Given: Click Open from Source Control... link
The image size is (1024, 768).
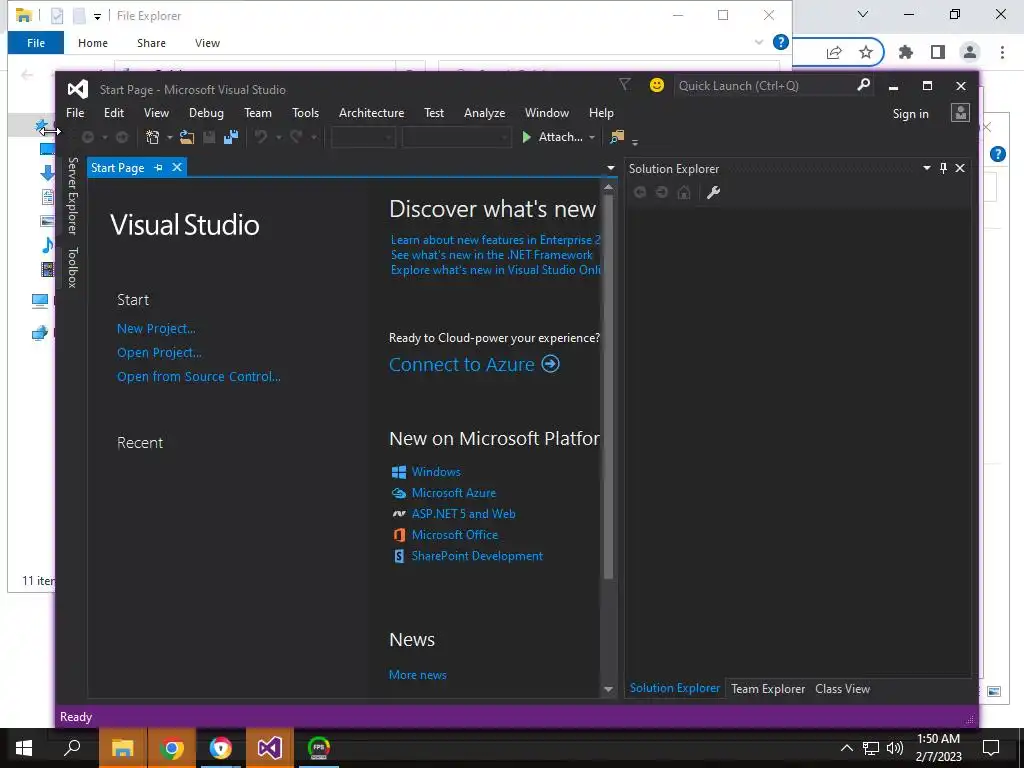Looking at the screenshot, I should click(x=199, y=377).
